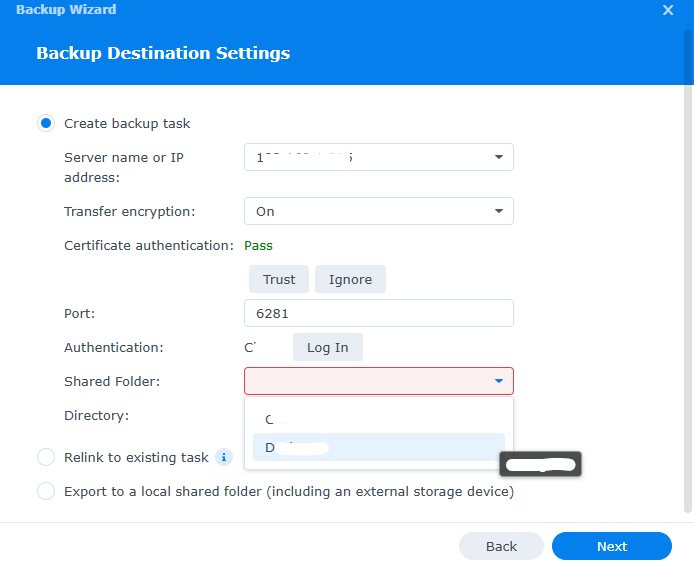
Task: Click info icon beside Relink to existing task
Action: coord(224,457)
